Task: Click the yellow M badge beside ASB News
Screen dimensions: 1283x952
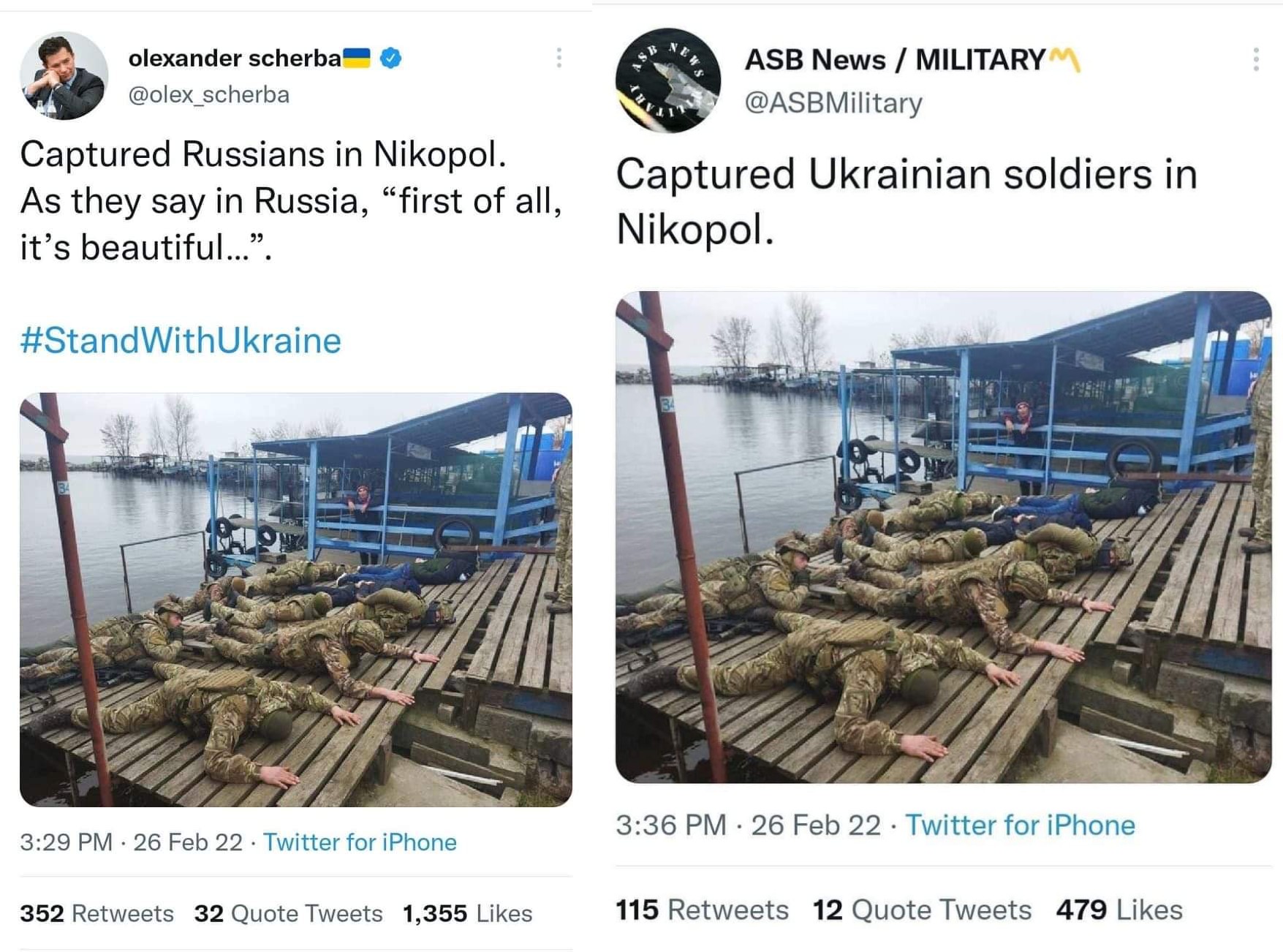Action: point(1064,60)
